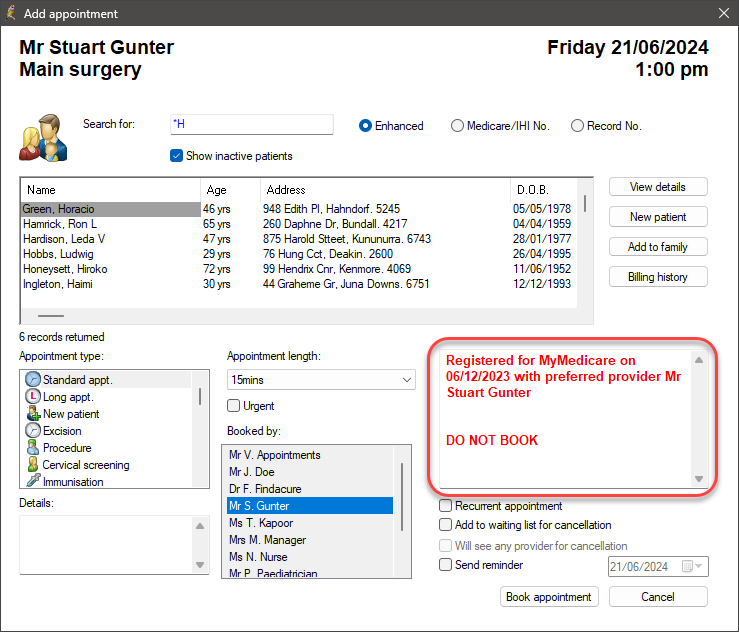The width and height of the screenshot is (739, 632).
Task: Click the Cervical screening icon
Action: (x=33, y=464)
